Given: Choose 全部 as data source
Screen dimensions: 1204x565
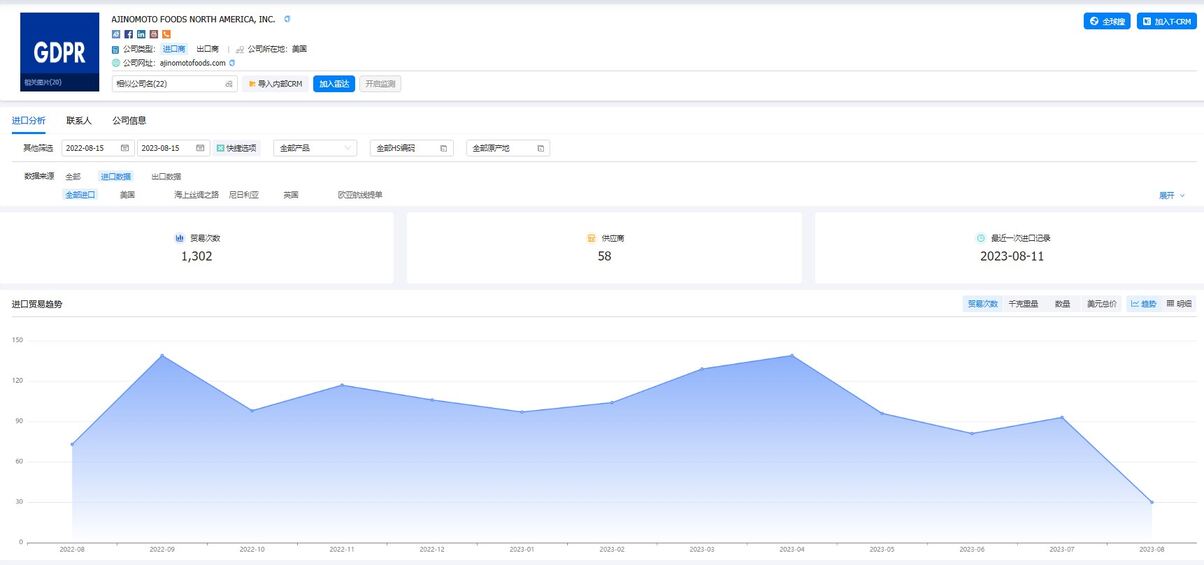Looking at the screenshot, I should tap(73, 176).
